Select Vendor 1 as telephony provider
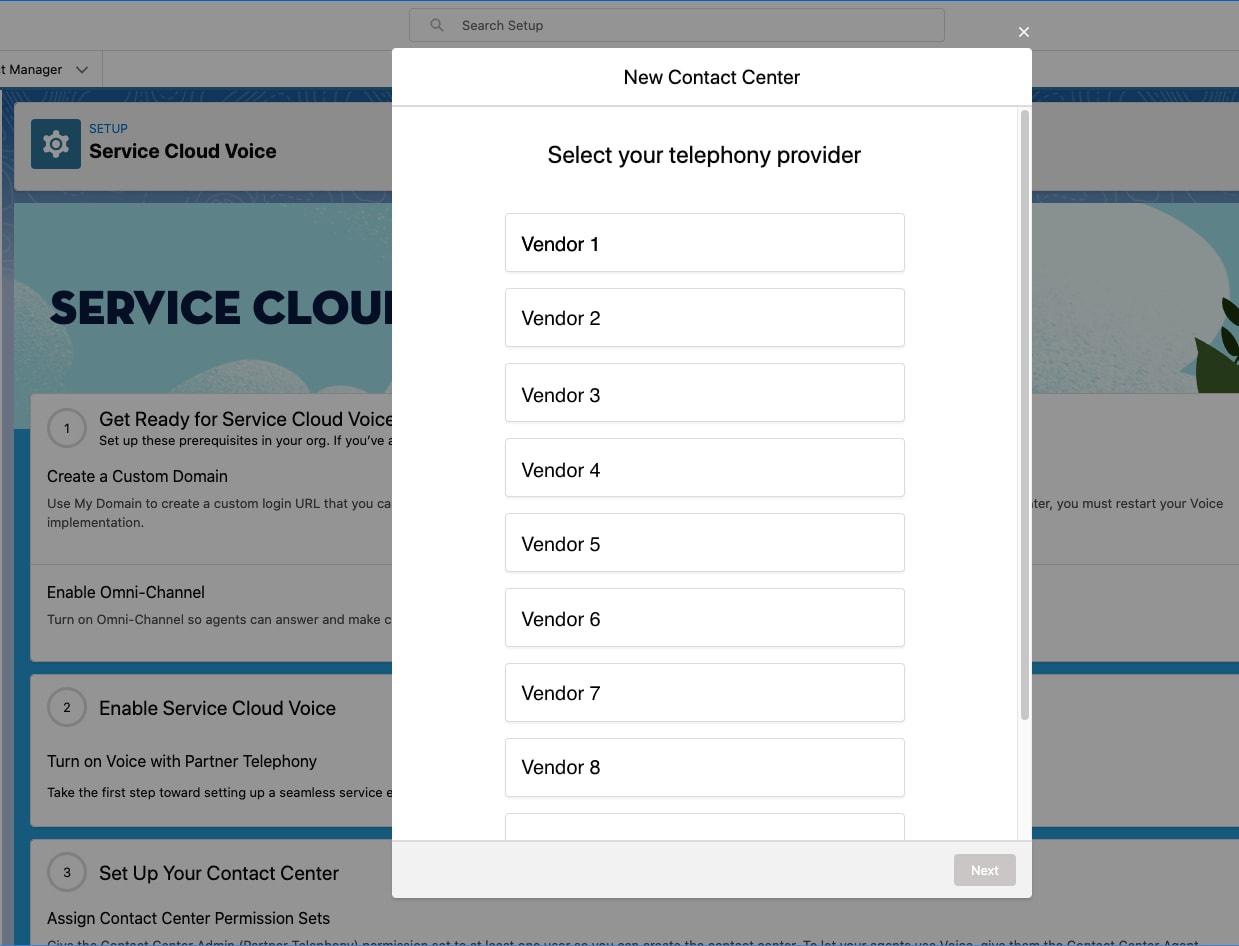 (x=704, y=243)
